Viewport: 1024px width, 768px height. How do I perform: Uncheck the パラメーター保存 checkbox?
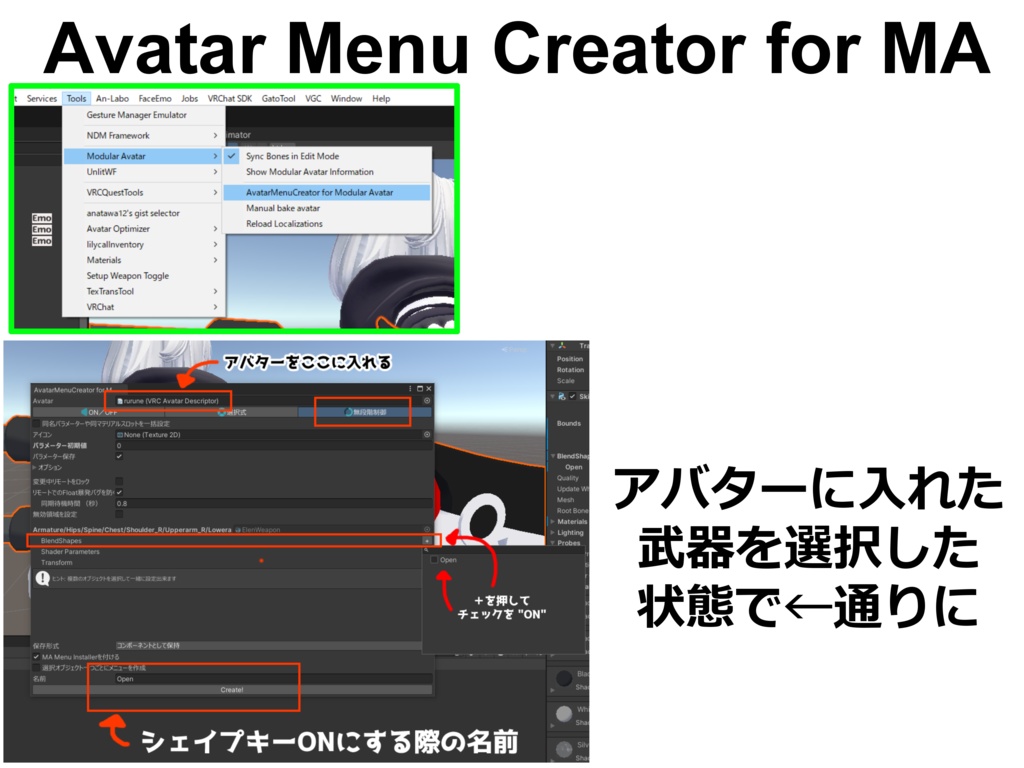[x=118, y=455]
